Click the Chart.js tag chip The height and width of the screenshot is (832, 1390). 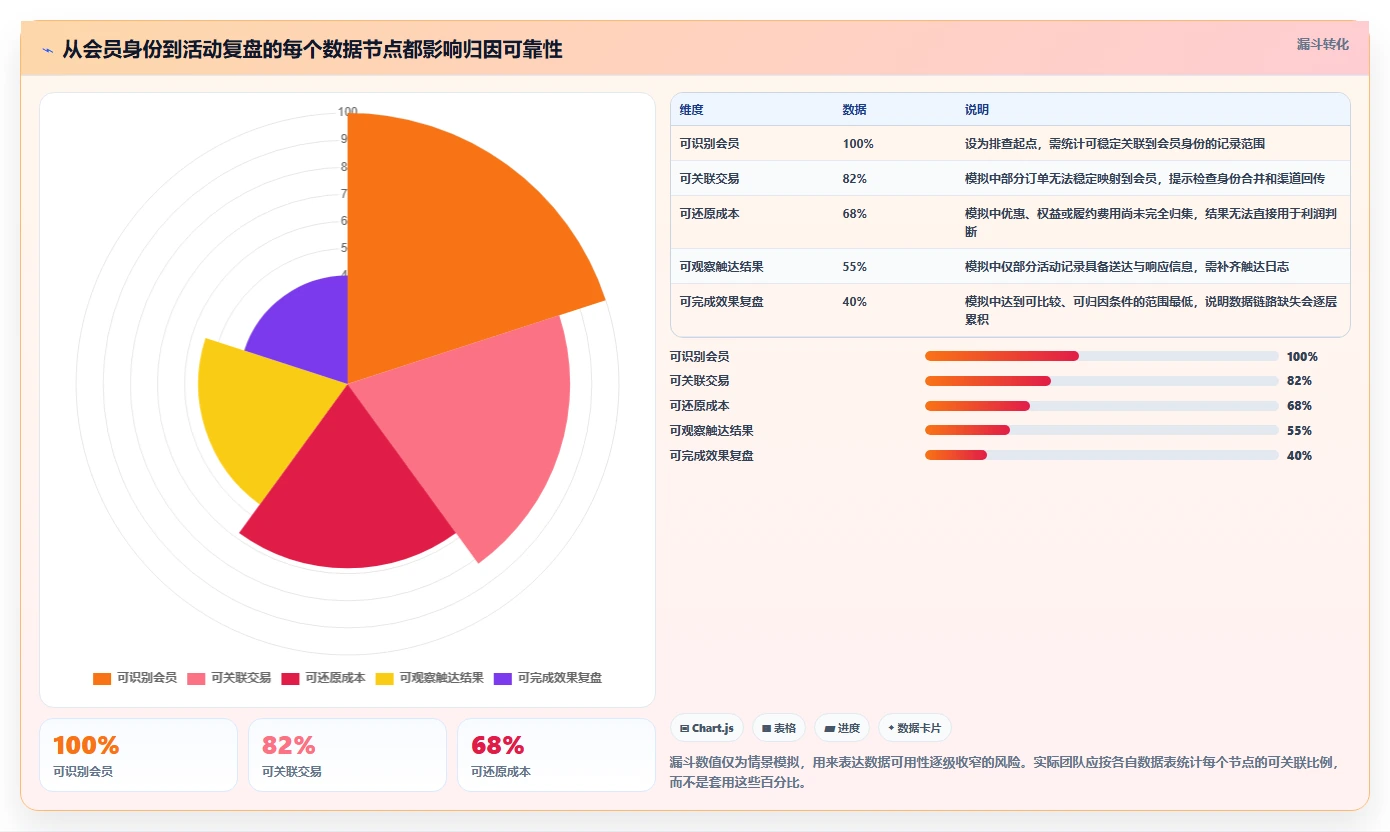click(707, 728)
